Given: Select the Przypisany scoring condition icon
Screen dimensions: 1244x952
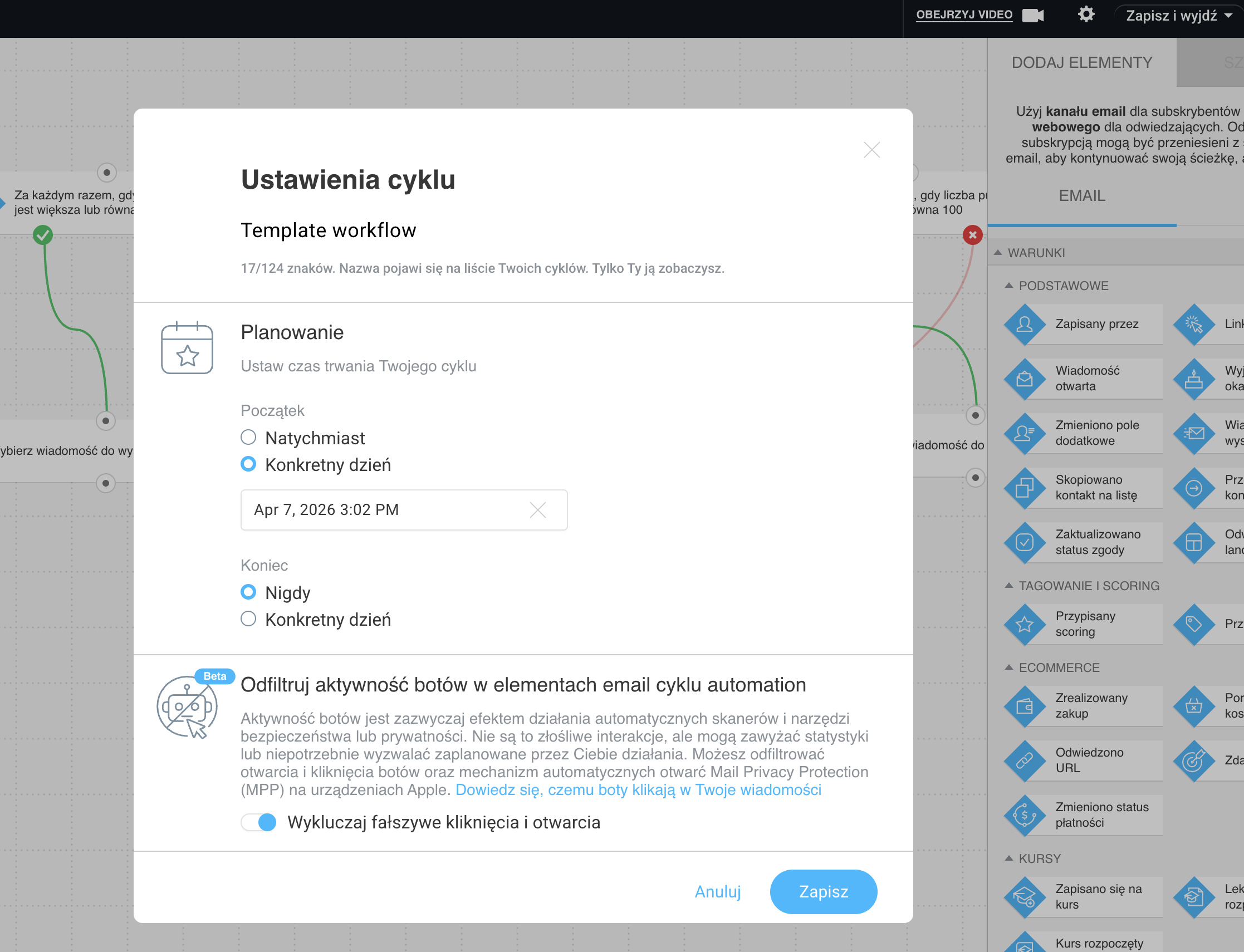Looking at the screenshot, I should (1025, 624).
